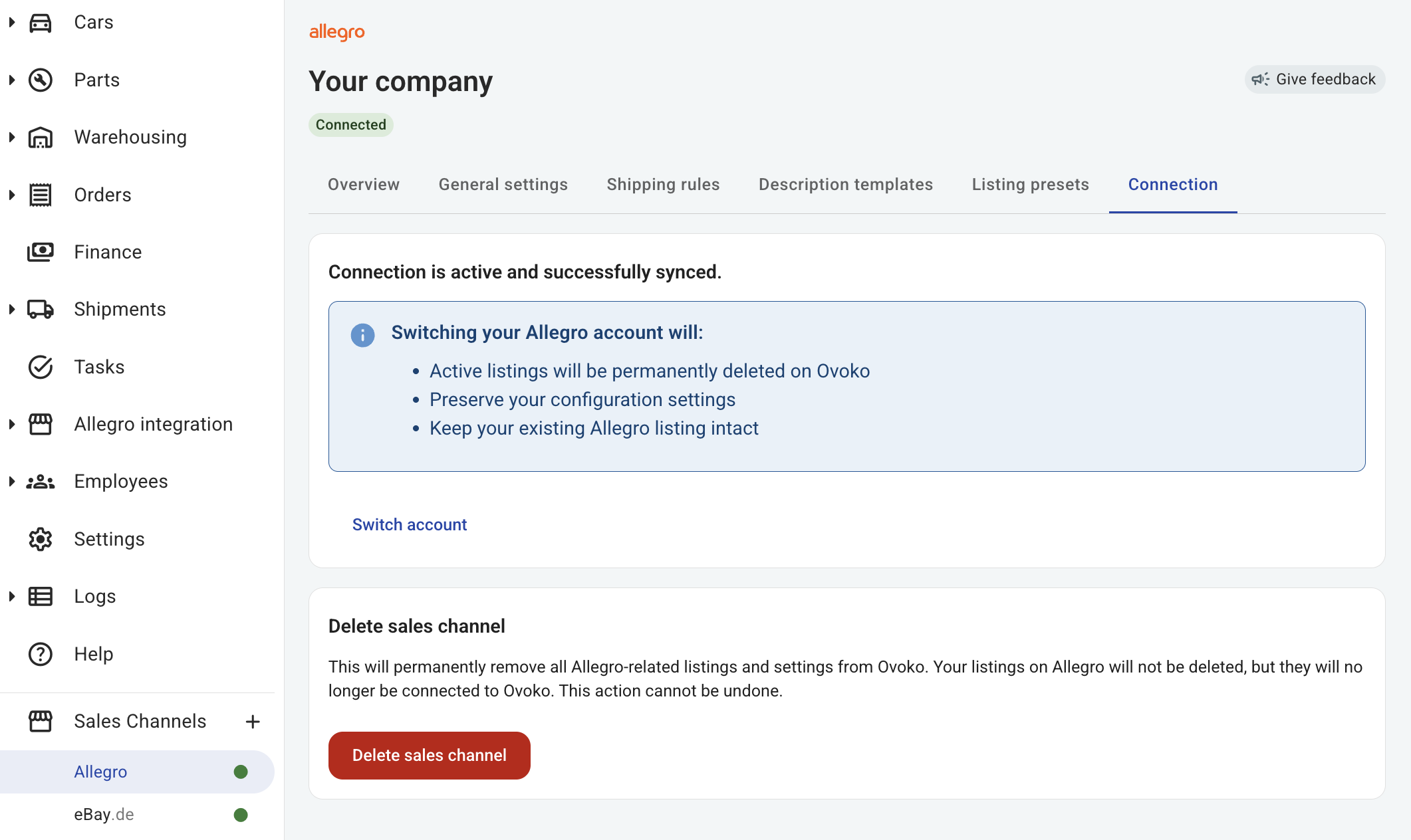Select the Listing presets tab
Viewport: 1411px width, 840px height.
[1031, 185]
